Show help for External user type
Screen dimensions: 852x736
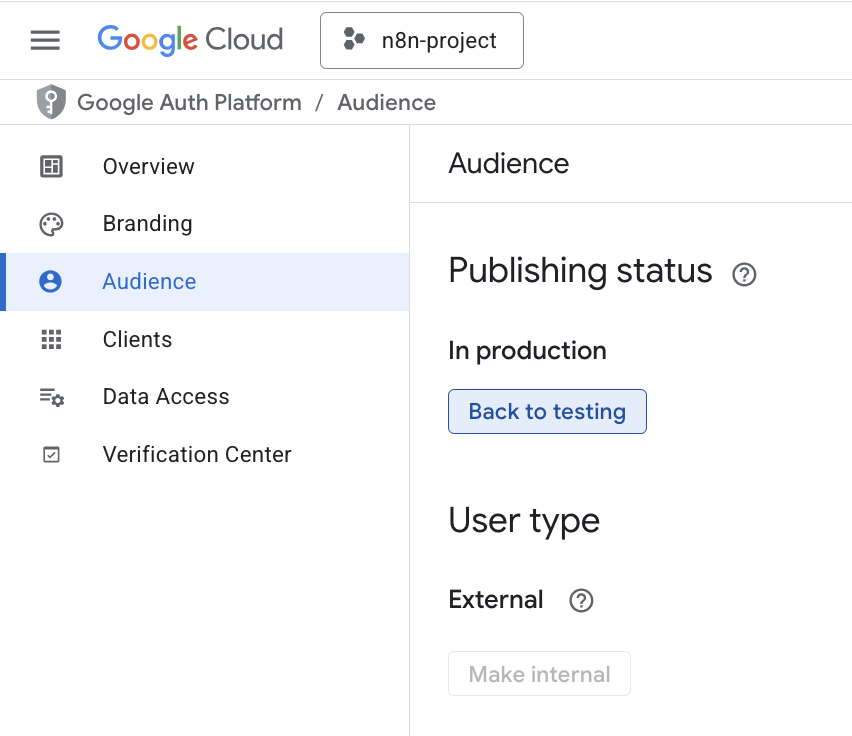(x=581, y=601)
